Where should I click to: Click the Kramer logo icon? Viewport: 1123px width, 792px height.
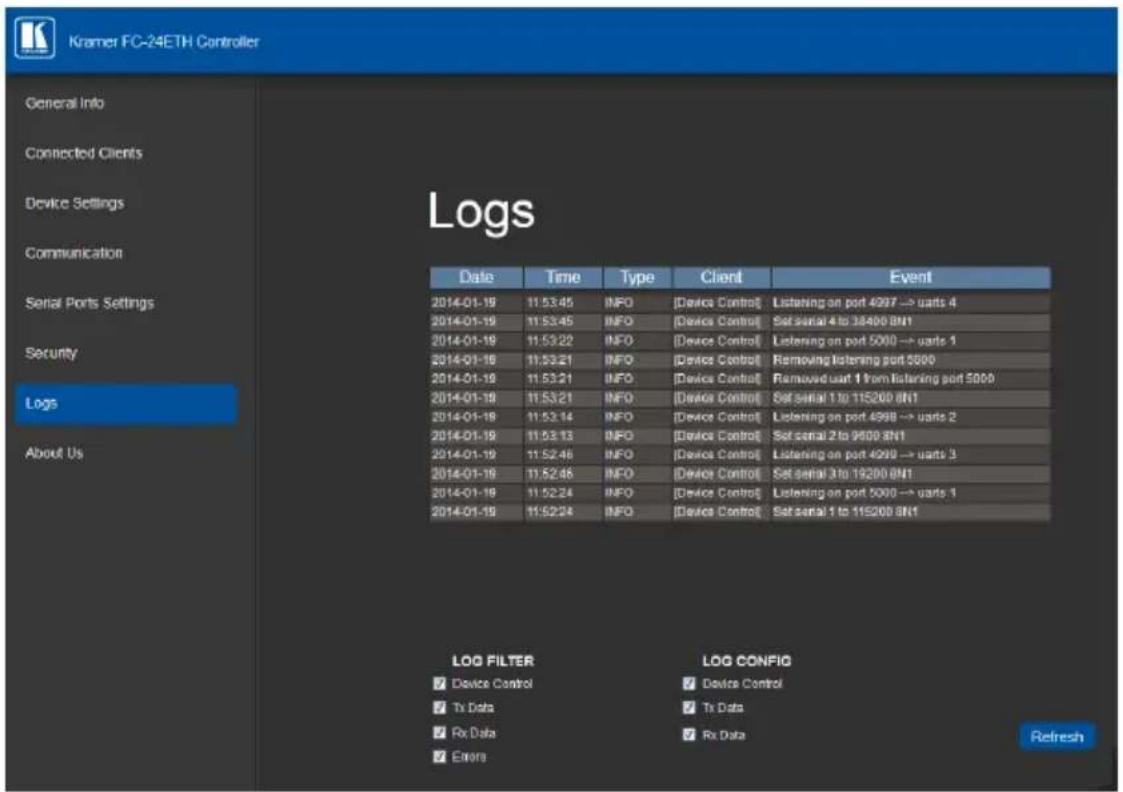[34, 39]
